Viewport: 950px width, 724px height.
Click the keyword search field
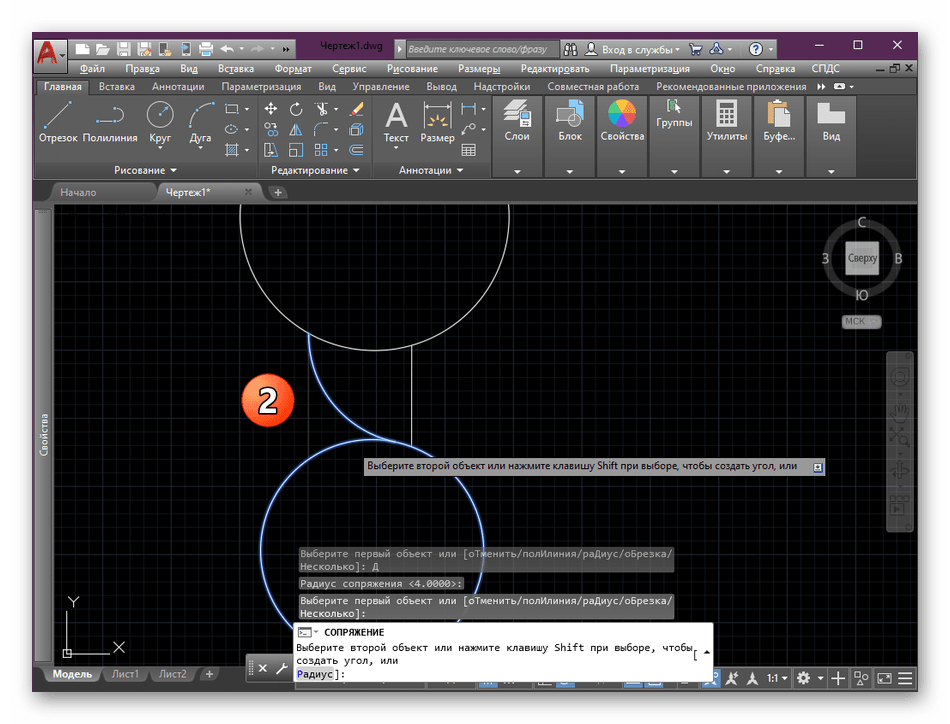pyautogui.click(x=481, y=49)
